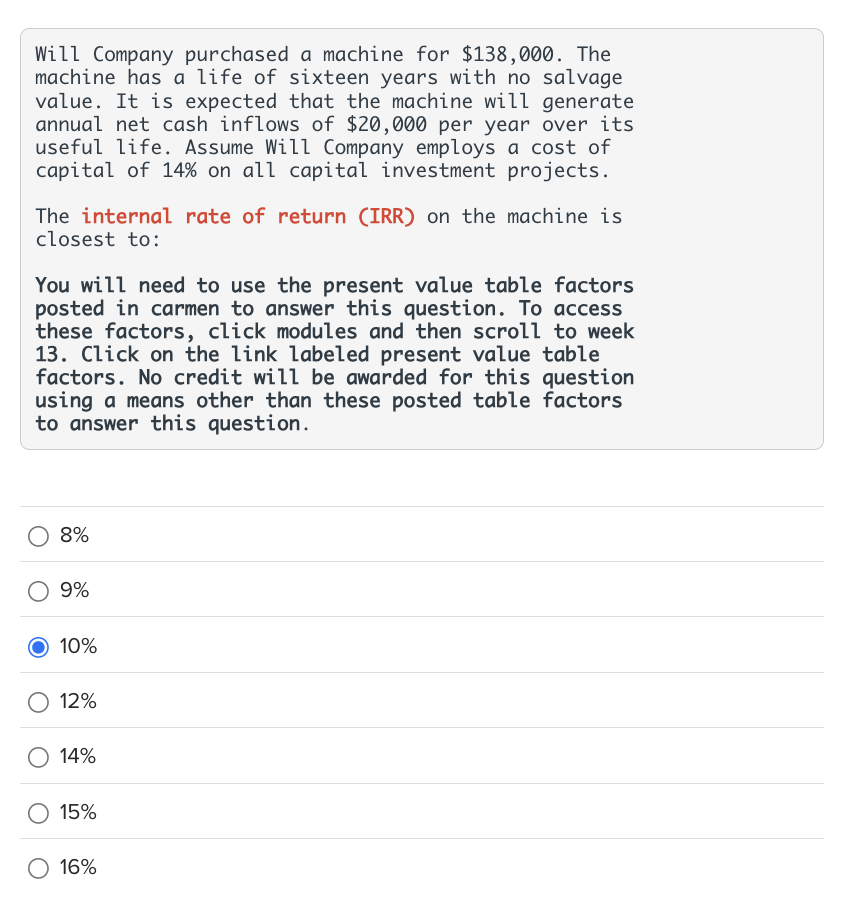Click the "16%" answer label text

[78, 868]
